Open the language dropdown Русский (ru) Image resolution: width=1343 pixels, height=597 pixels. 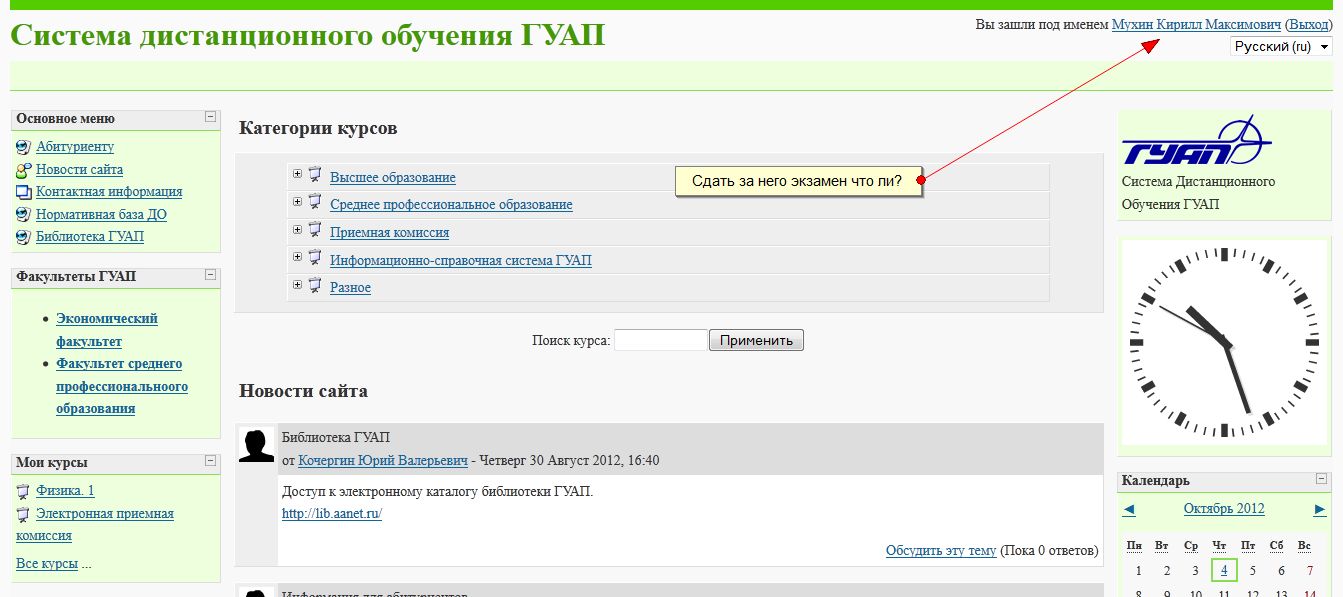pos(1281,47)
